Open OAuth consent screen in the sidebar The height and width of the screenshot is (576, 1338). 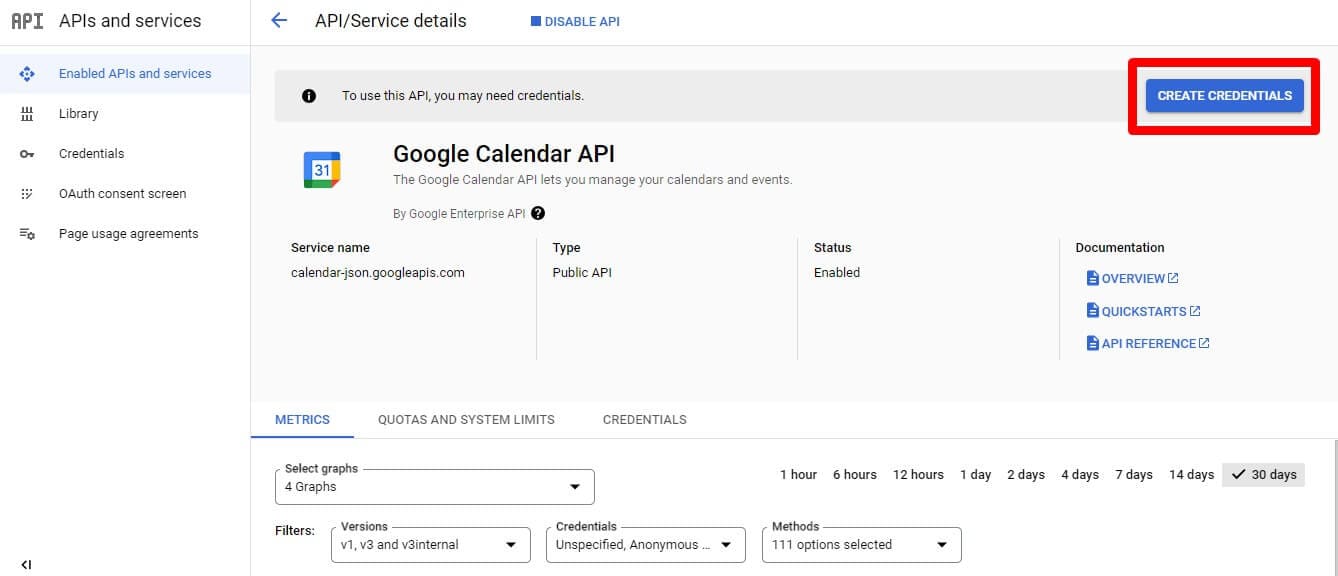point(125,194)
